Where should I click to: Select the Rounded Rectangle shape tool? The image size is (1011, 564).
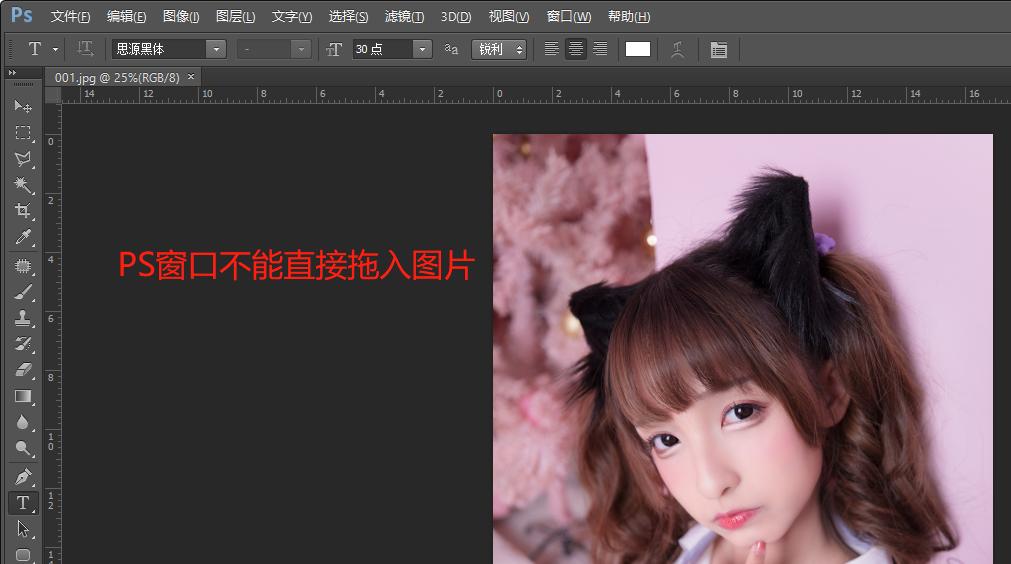(x=23, y=555)
